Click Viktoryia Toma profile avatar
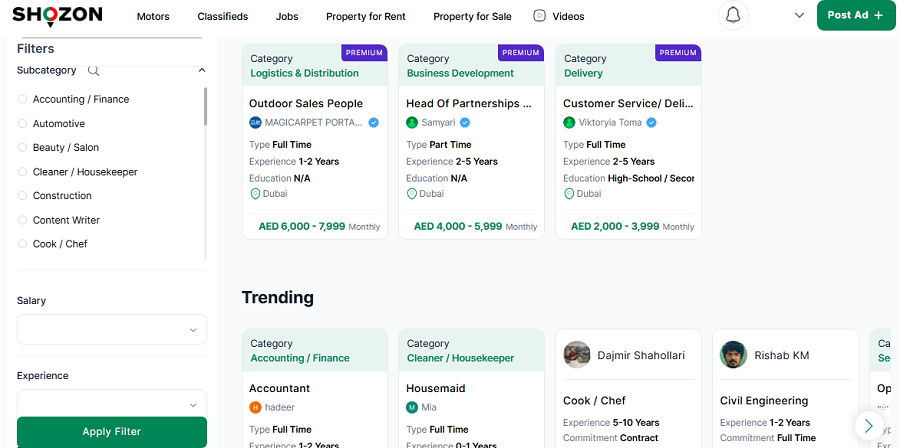Viewport: 900px width, 448px height. click(x=569, y=123)
